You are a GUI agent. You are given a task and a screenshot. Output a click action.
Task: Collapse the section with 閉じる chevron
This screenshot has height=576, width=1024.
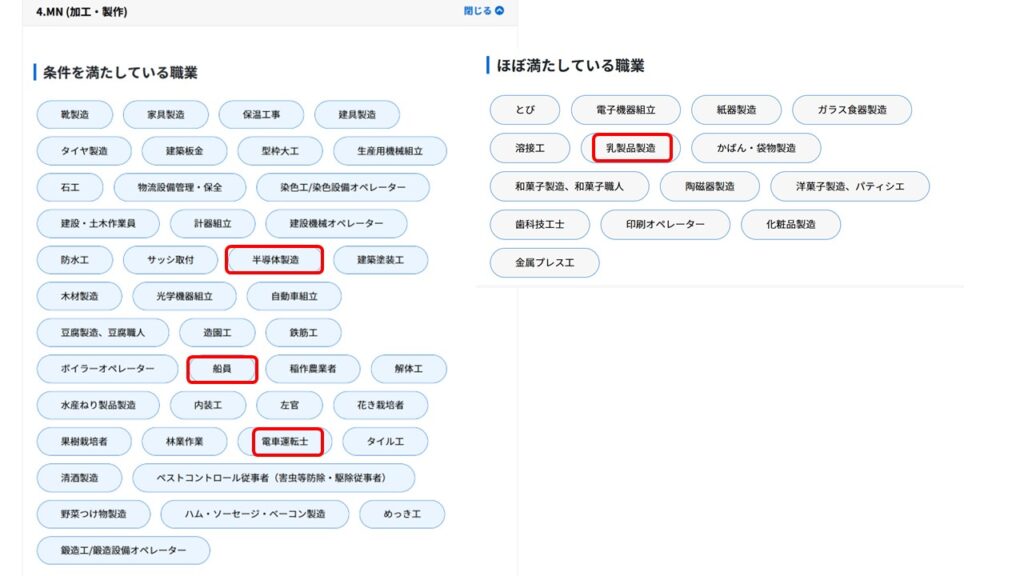484,11
